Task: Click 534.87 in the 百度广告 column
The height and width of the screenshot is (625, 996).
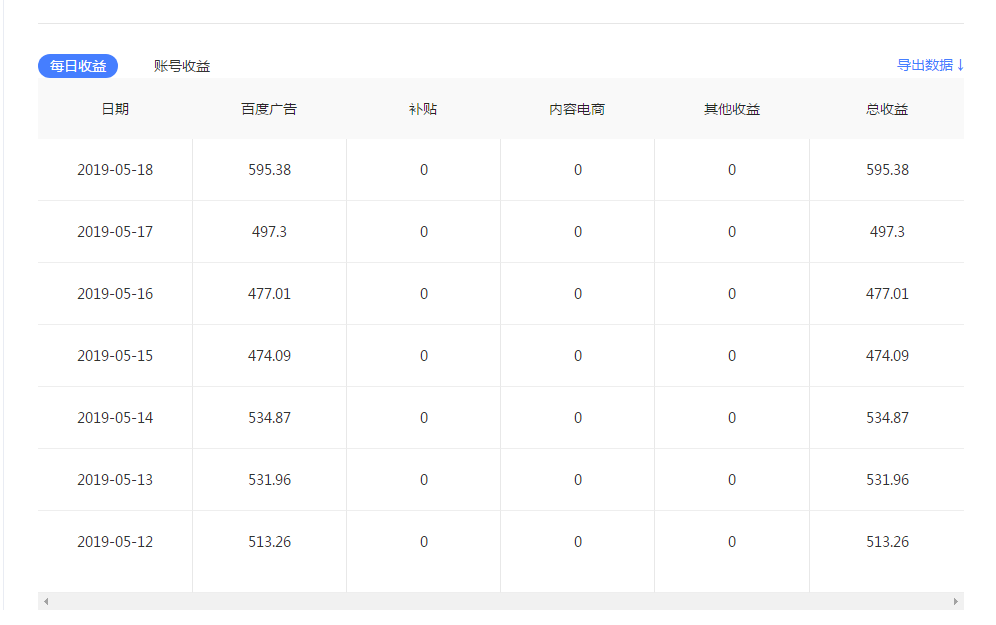Action: pyautogui.click(x=269, y=417)
